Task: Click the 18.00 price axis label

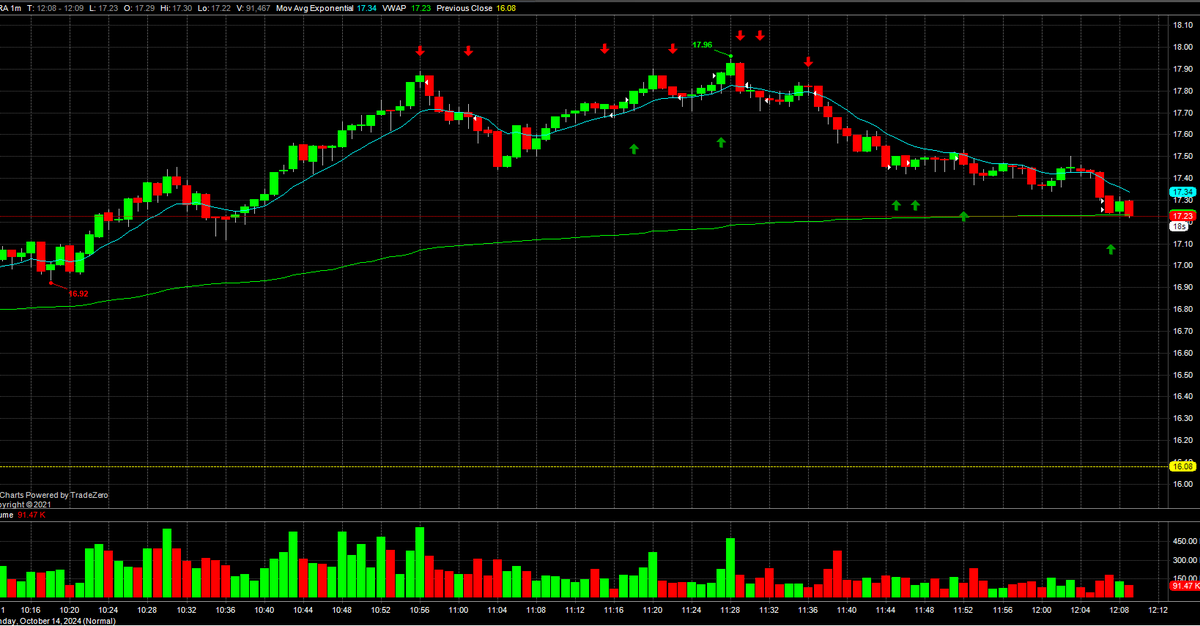Action: 1183,47
